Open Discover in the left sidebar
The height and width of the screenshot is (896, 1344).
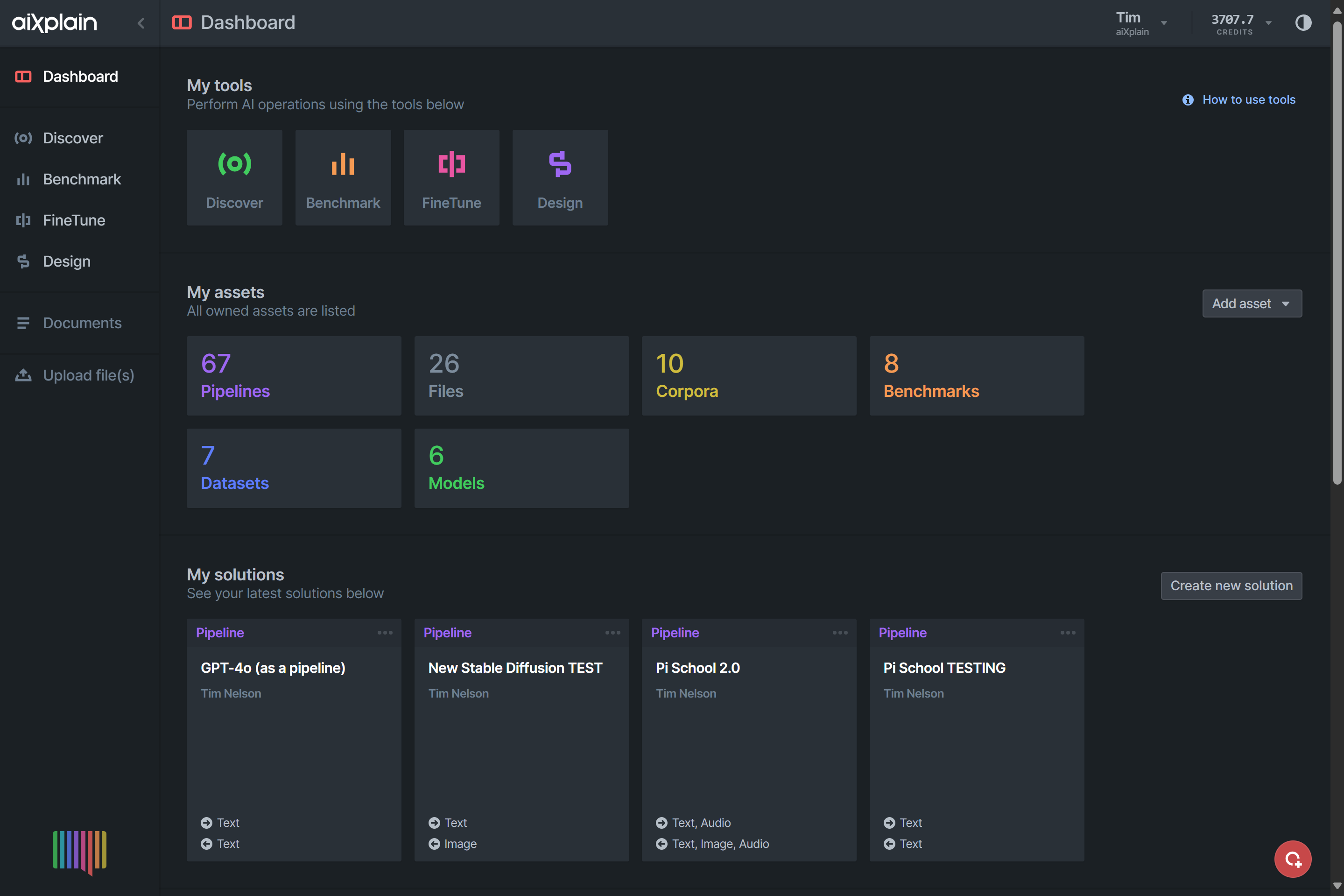[x=79, y=138]
